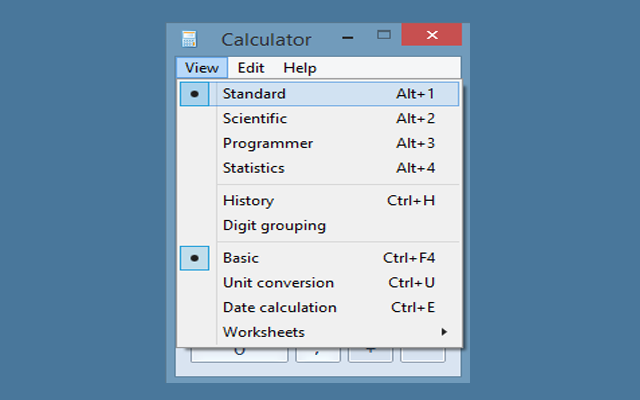
Task: Maximize the Calculator window
Action: [x=383, y=35]
